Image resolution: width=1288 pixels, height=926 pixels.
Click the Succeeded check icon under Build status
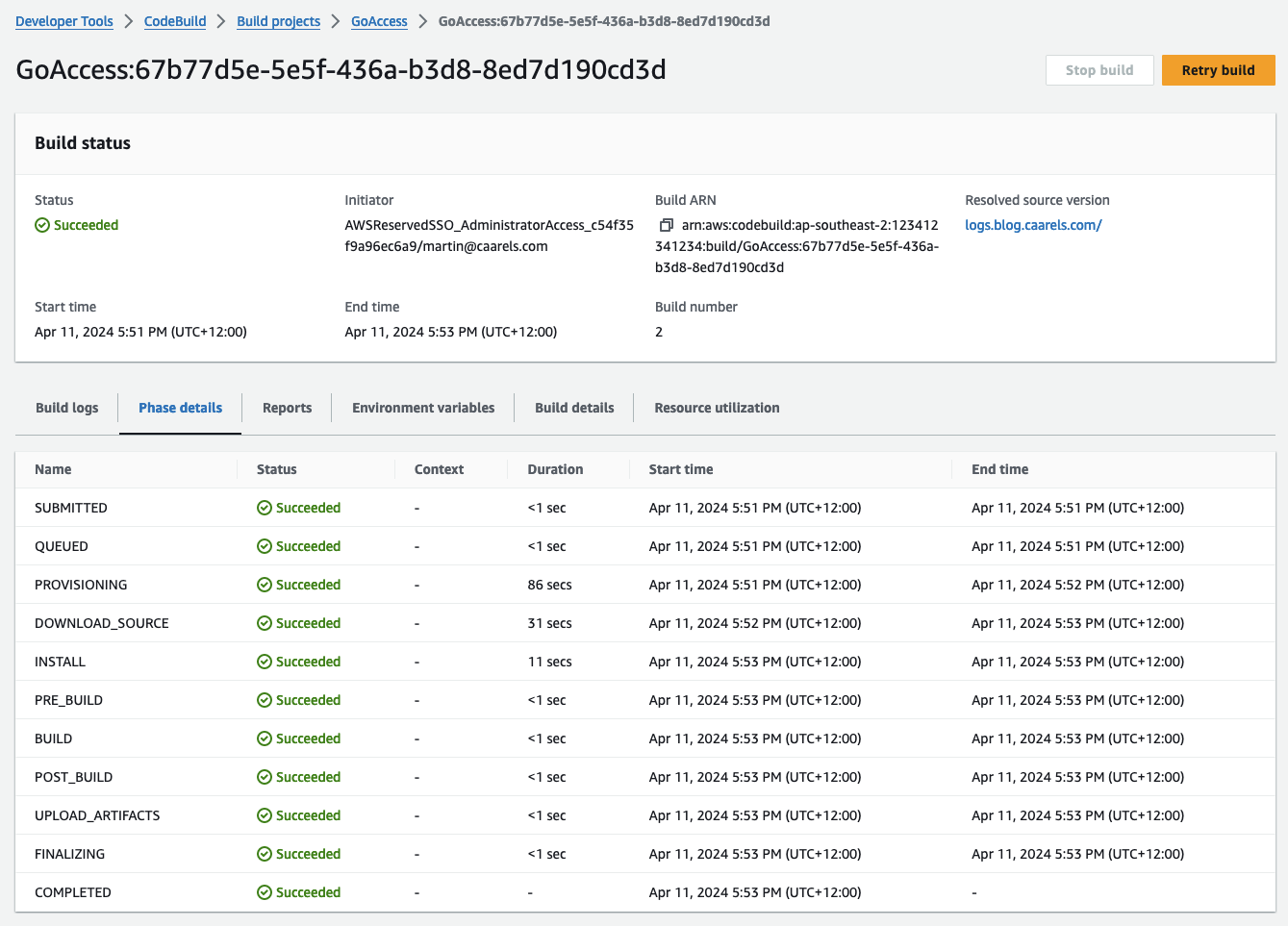[42, 225]
